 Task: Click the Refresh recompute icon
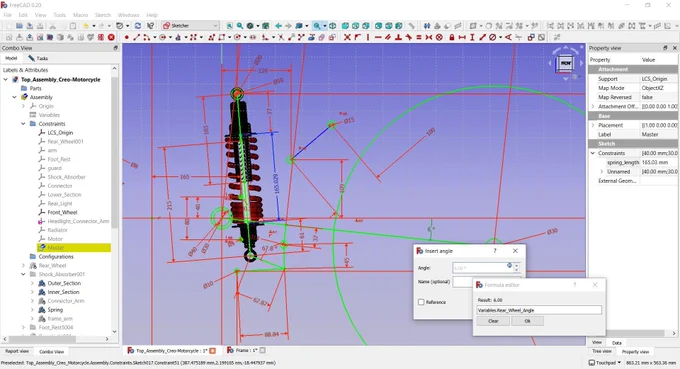(138, 26)
